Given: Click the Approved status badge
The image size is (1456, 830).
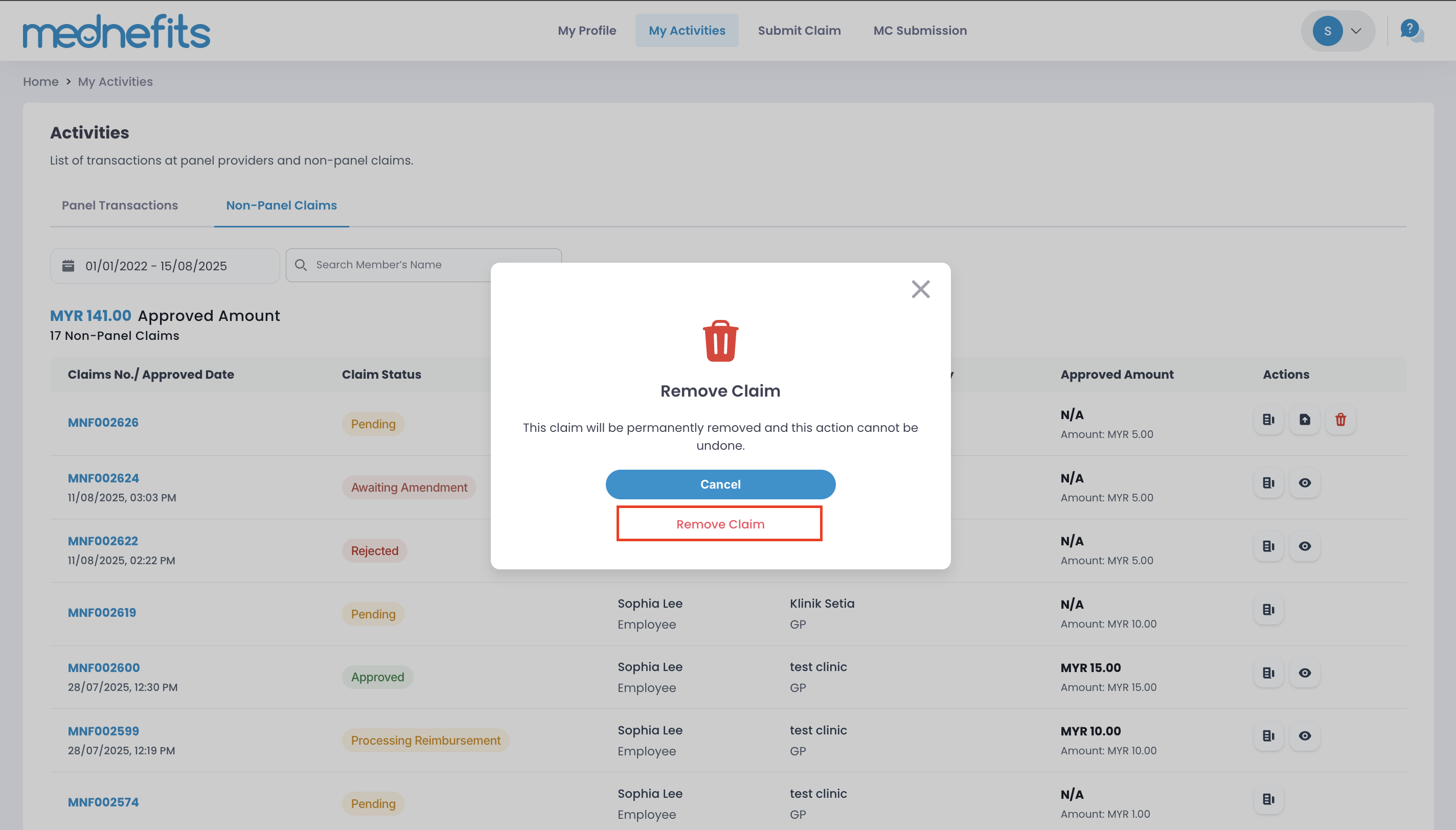Looking at the screenshot, I should click(x=377, y=677).
